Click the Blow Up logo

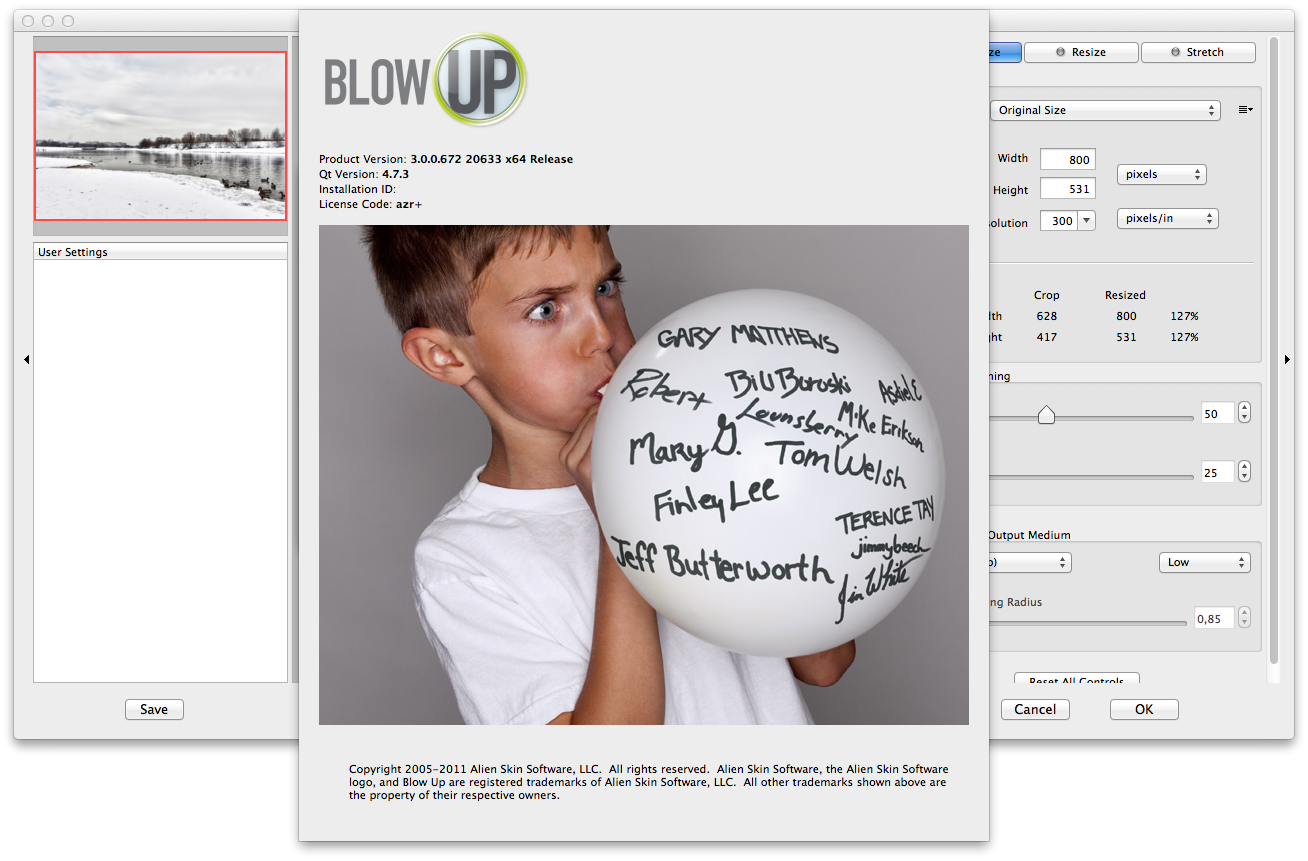425,81
